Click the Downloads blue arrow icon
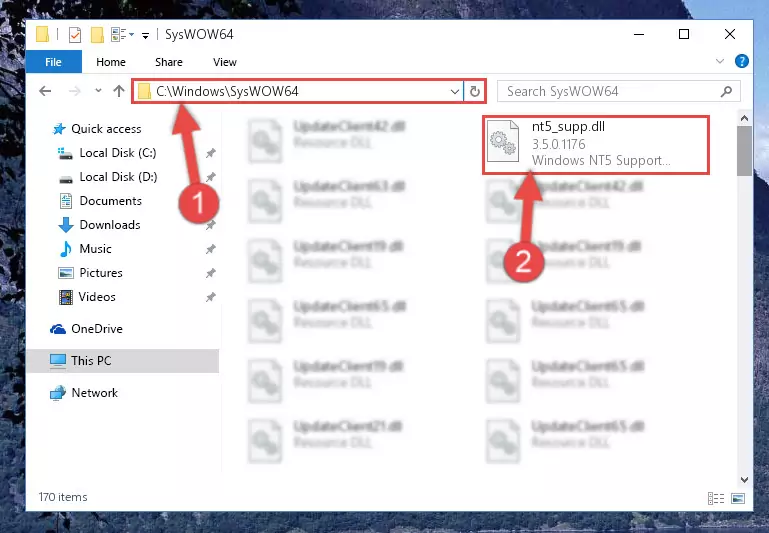 click(x=66, y=225)
